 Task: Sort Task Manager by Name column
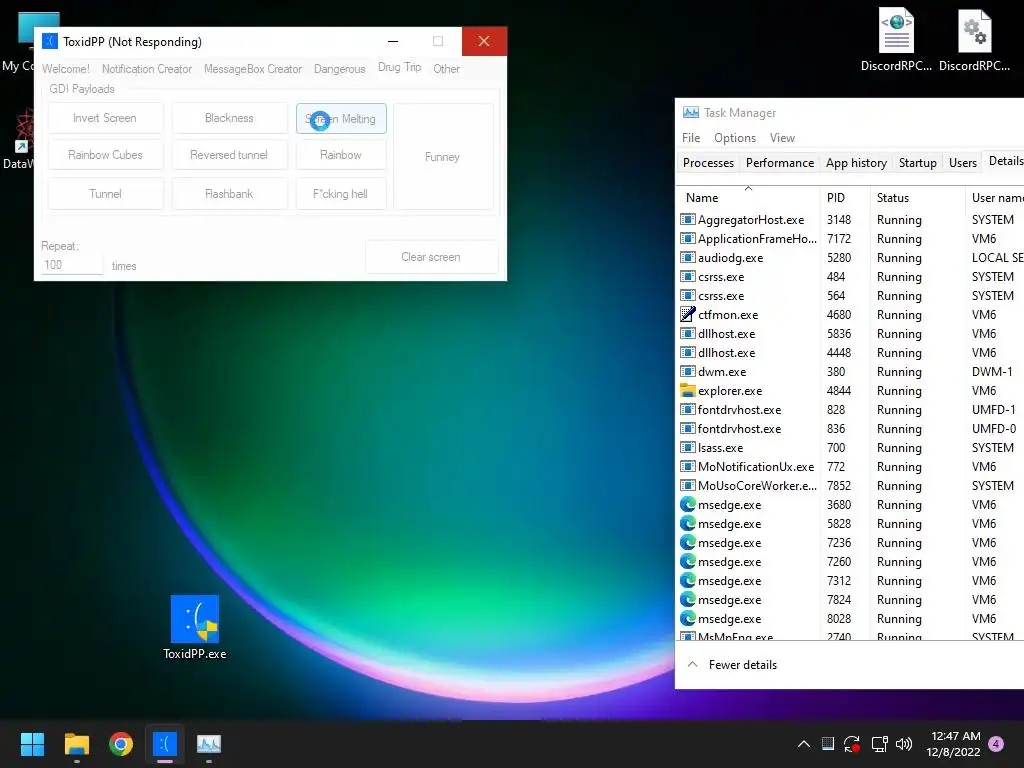[x=748, y=198]
